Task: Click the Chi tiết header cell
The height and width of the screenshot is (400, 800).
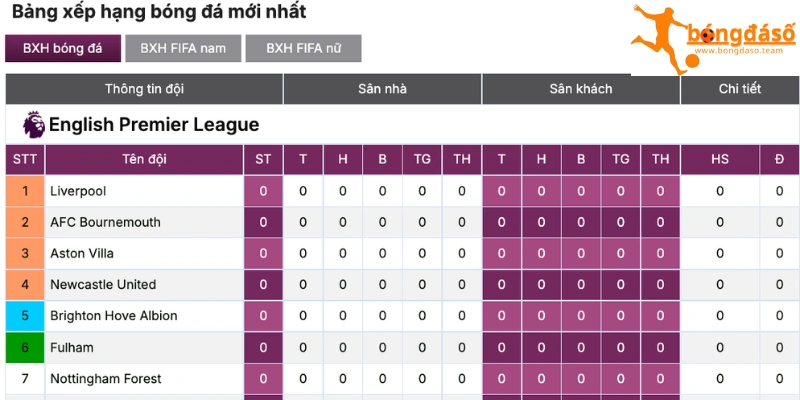Action: click(740, 89)
